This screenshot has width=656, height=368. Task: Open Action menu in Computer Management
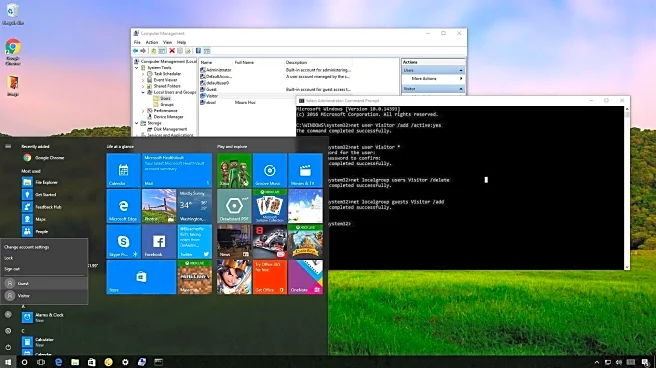[151, 42]
